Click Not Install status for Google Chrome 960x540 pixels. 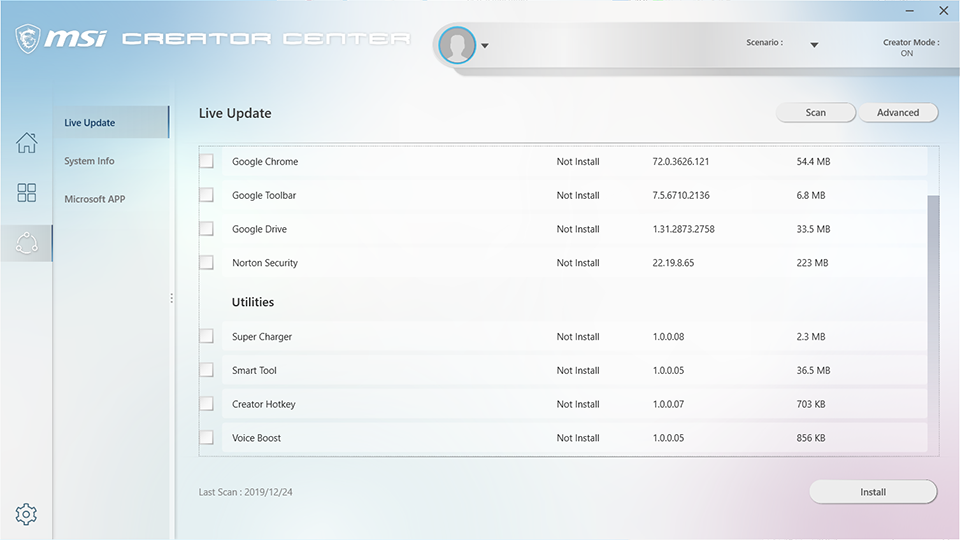(578, 162)
